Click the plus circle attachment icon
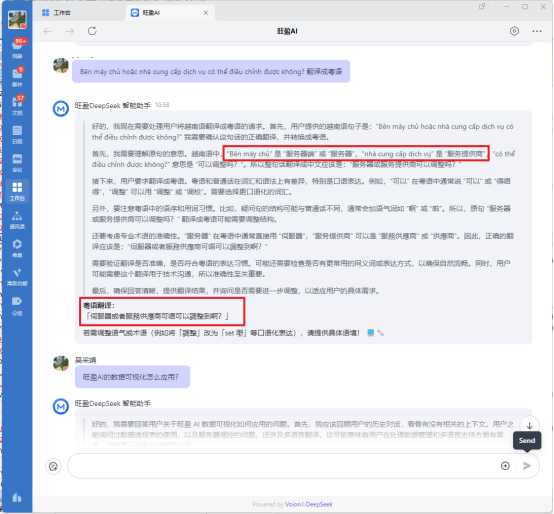 pyautogui.click(x=505, y=466)
